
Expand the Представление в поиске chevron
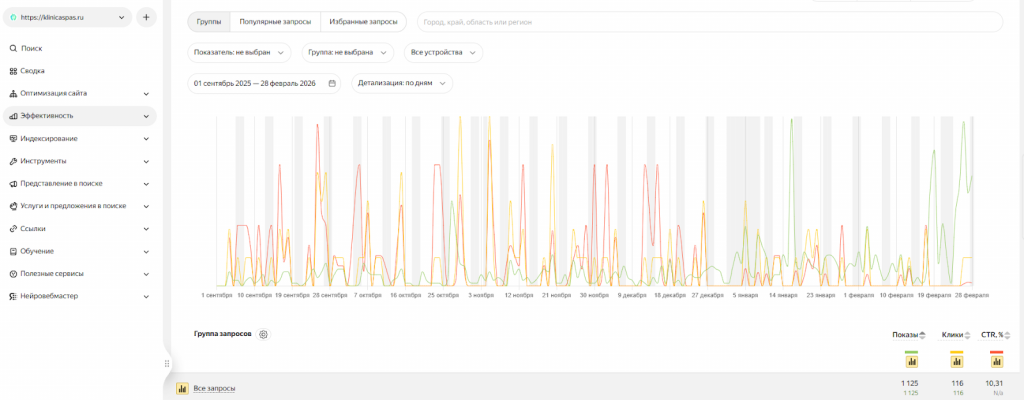pyautogui.click(x=146, y=184)
